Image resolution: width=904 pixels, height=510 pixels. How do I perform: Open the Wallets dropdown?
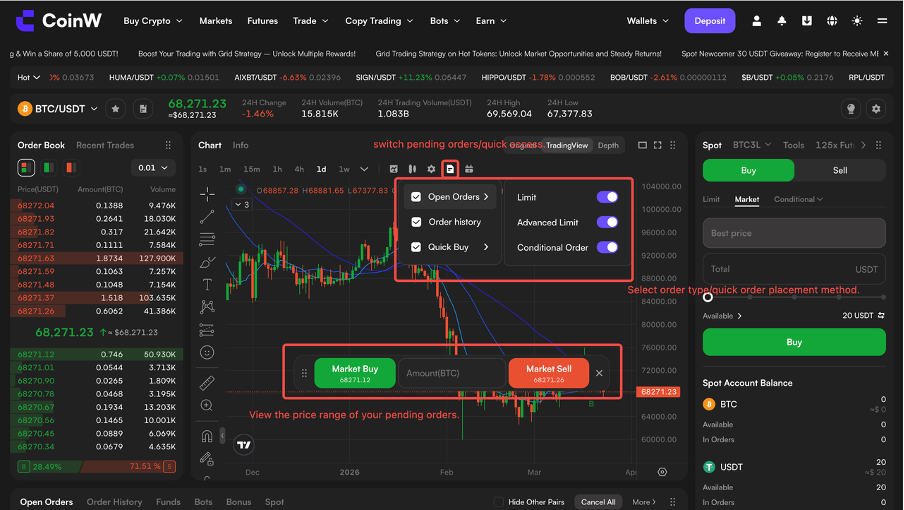click(x=647, y=21)
